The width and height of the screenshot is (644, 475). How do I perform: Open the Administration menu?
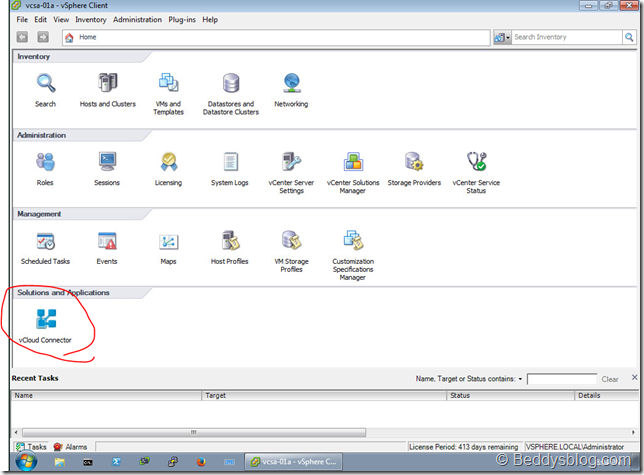137,20
